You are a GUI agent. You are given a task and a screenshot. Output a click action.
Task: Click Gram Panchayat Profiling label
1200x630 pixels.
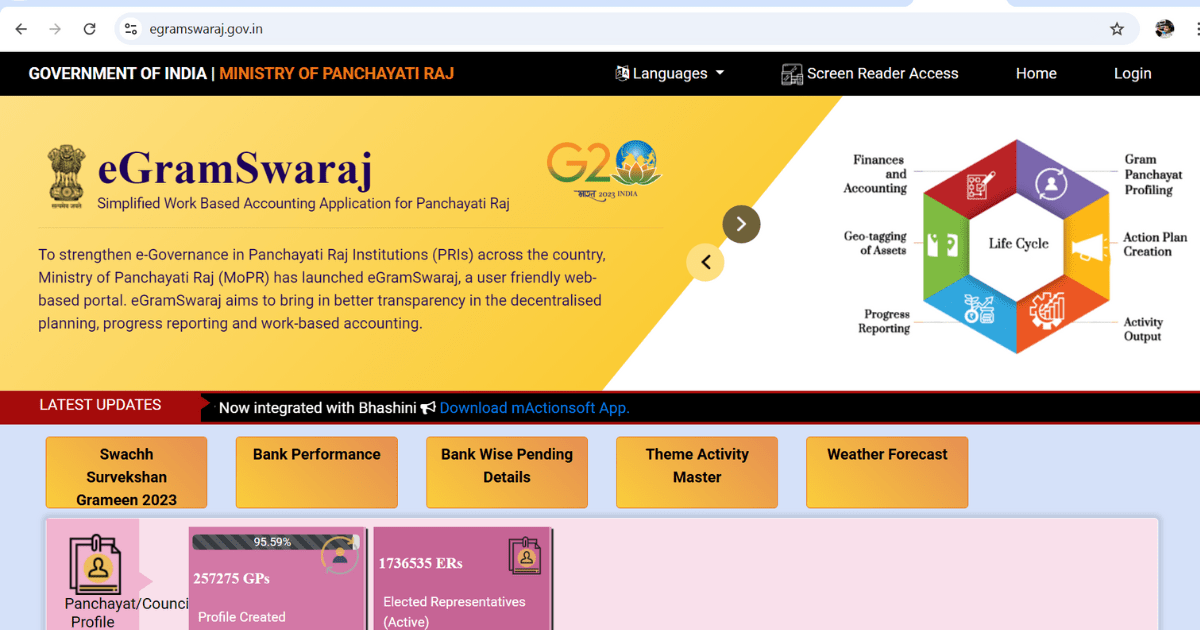[1153, 174]
